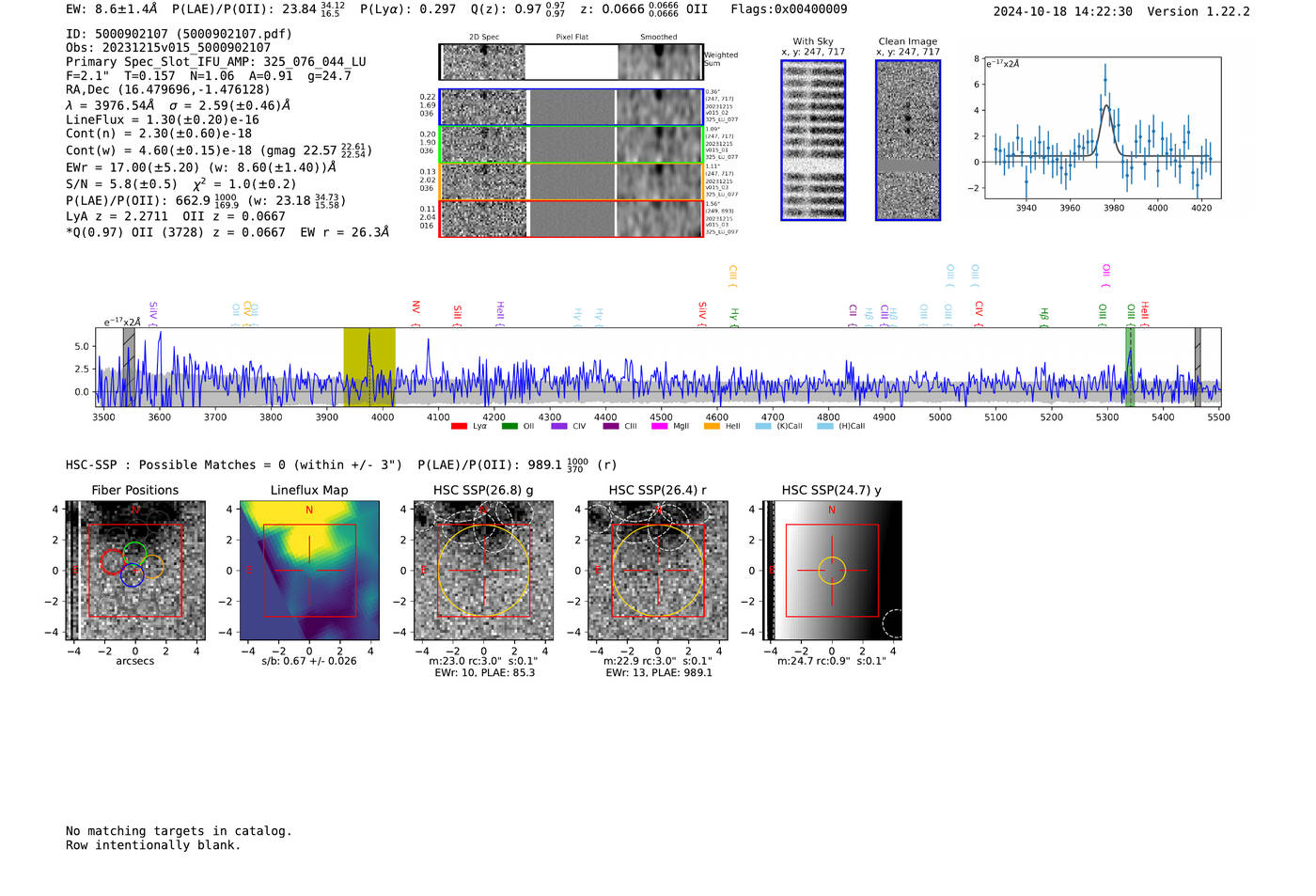This screenshot has width=1316, height=896.
Task: Click the red NV line label
Action: click(x=415, y=309)
